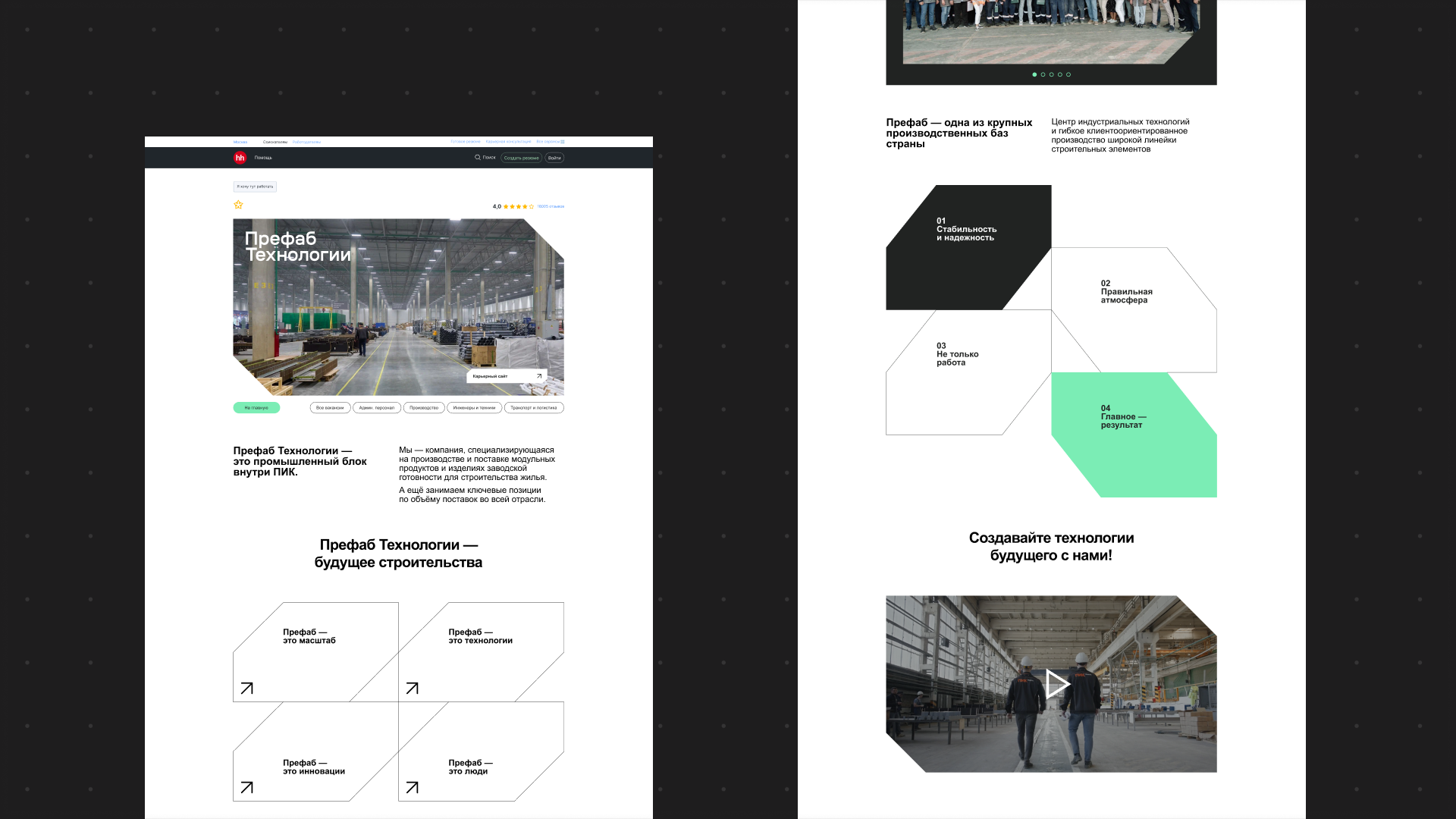
Task: Select the fourth carousel dot
Action: coord(1060,74)
